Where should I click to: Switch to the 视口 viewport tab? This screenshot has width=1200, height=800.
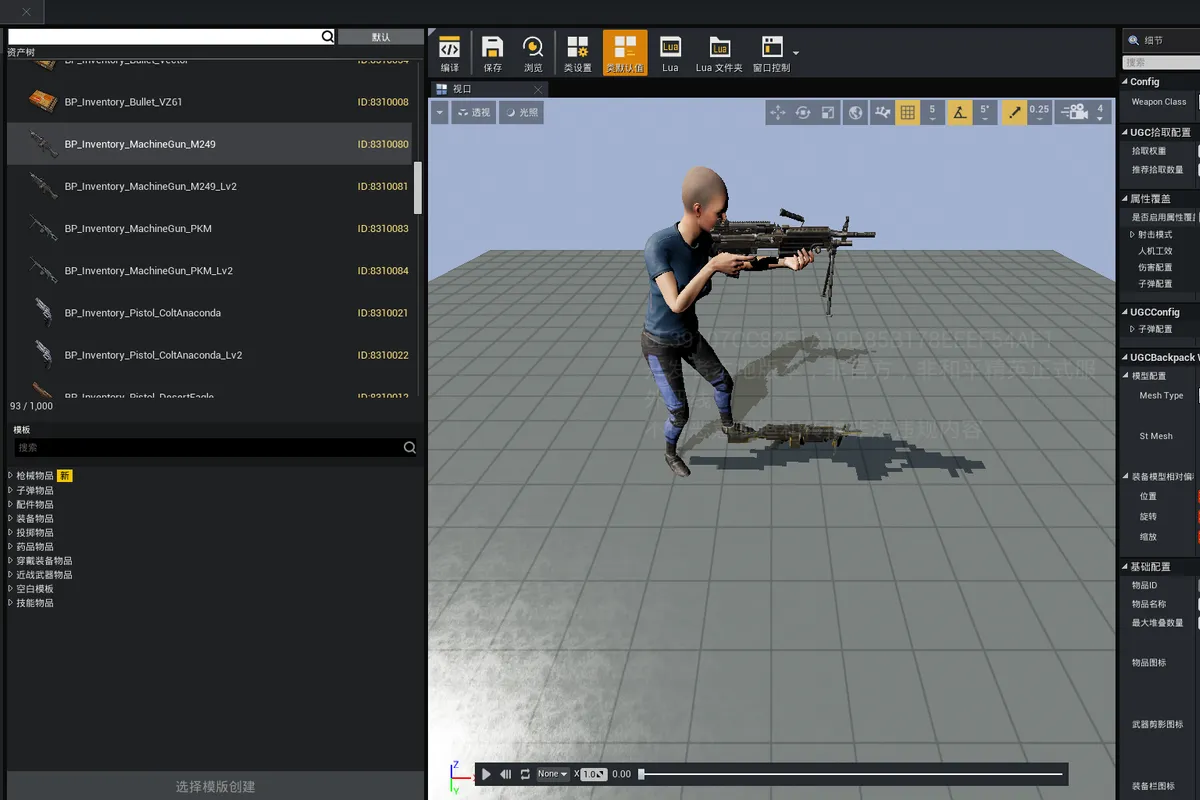(489, 89)
